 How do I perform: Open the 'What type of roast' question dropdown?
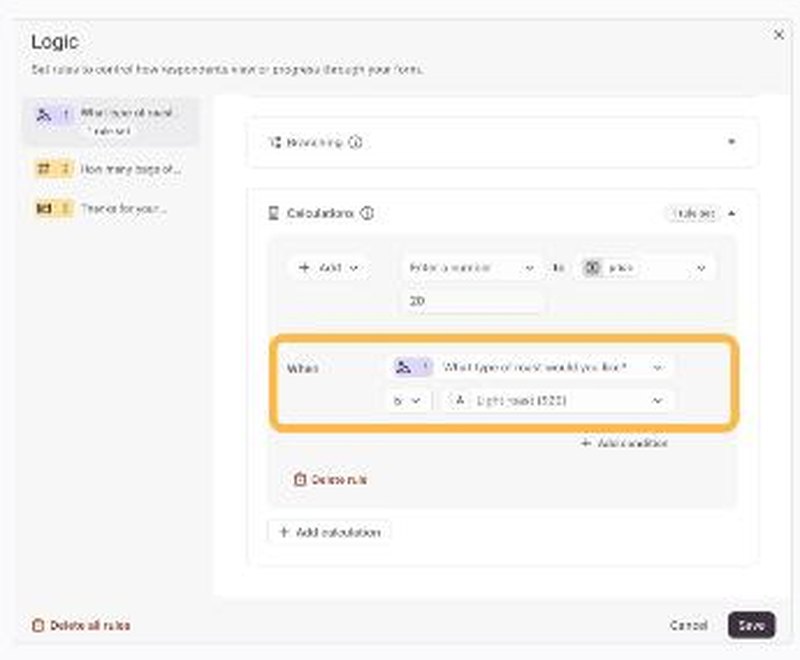[530, 367]
